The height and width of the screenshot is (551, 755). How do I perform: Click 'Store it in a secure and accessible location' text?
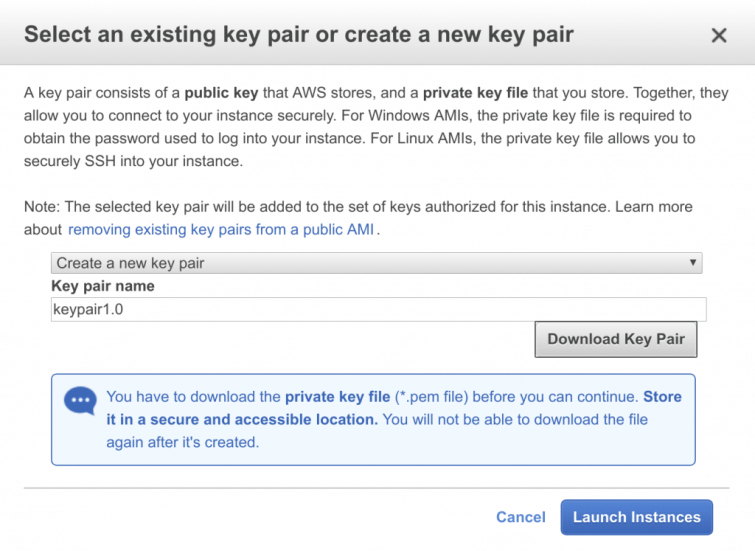394,408
